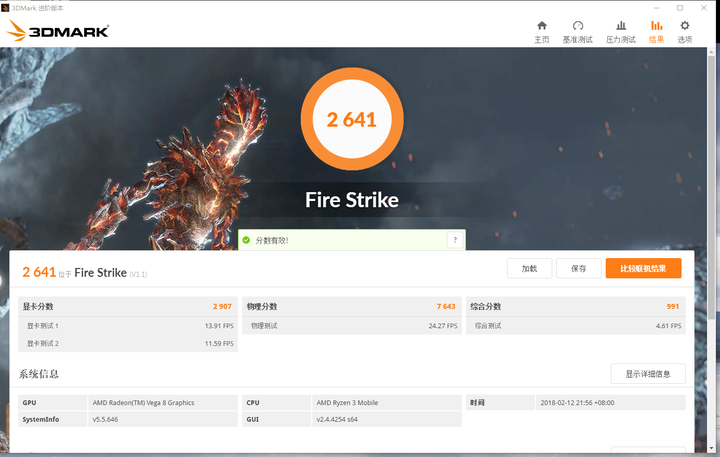
Task: Click the Fire Strike title text
Action: coord(352,200)
